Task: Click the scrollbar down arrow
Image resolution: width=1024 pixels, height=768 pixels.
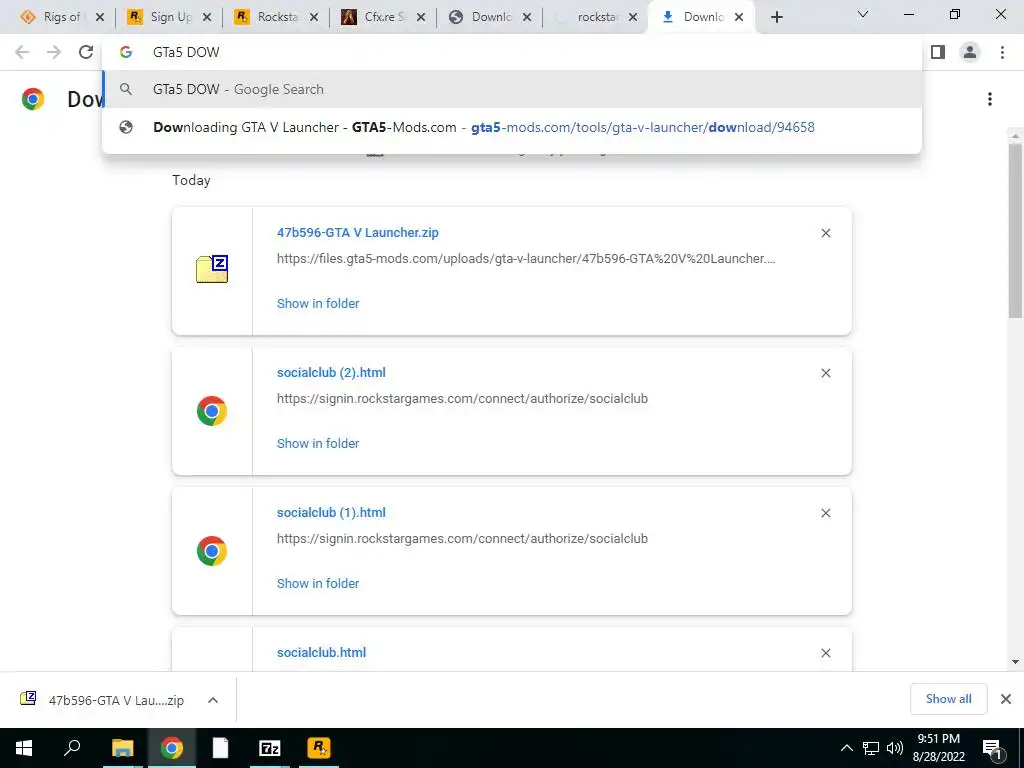Action: pyautogui.click(x=1015, y=662)
